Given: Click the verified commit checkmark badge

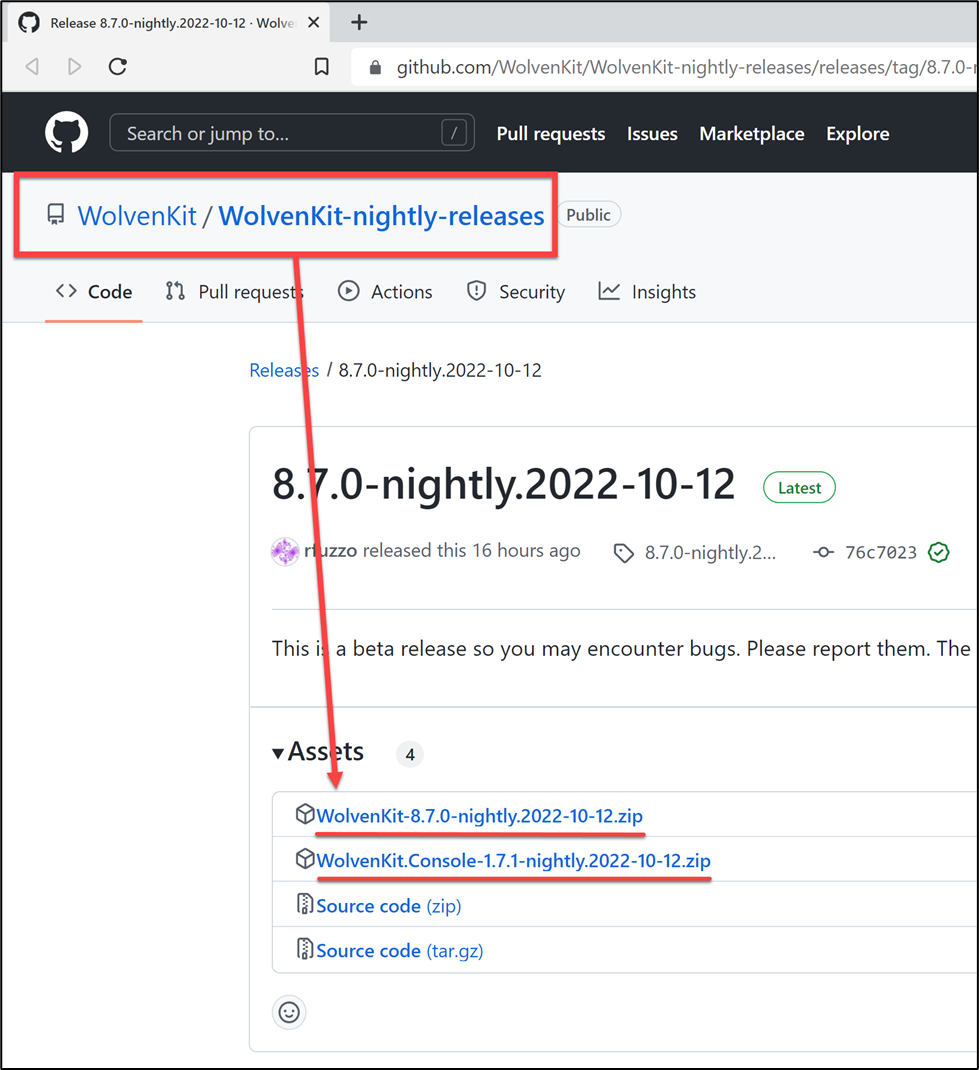Looking at the screenshot, I should [x=938, y=552].
